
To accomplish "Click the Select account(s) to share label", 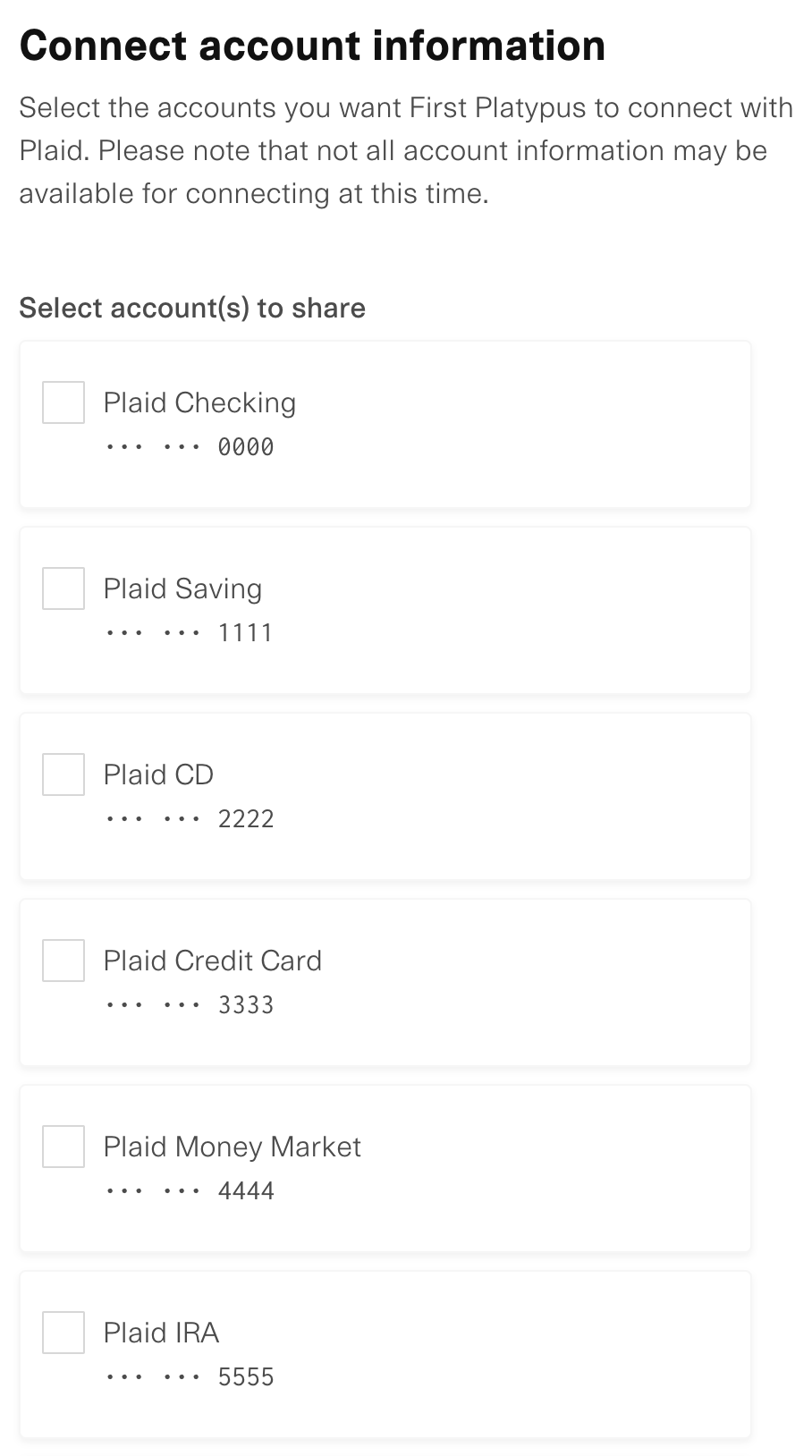I will pyautogui.click(x=192, y=308).
